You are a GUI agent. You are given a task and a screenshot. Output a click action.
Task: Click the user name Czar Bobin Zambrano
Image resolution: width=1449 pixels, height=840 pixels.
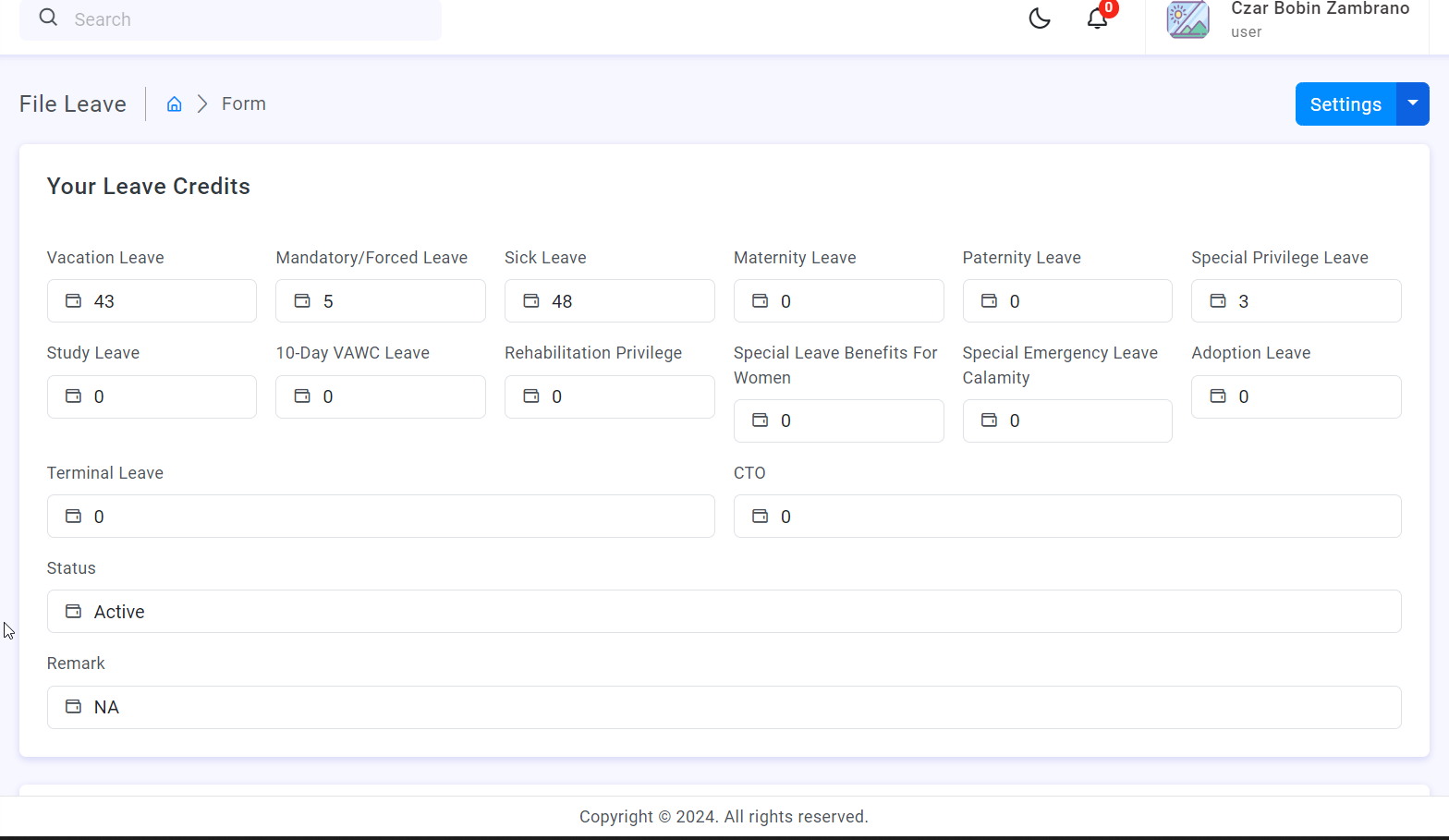[1321, 8]
